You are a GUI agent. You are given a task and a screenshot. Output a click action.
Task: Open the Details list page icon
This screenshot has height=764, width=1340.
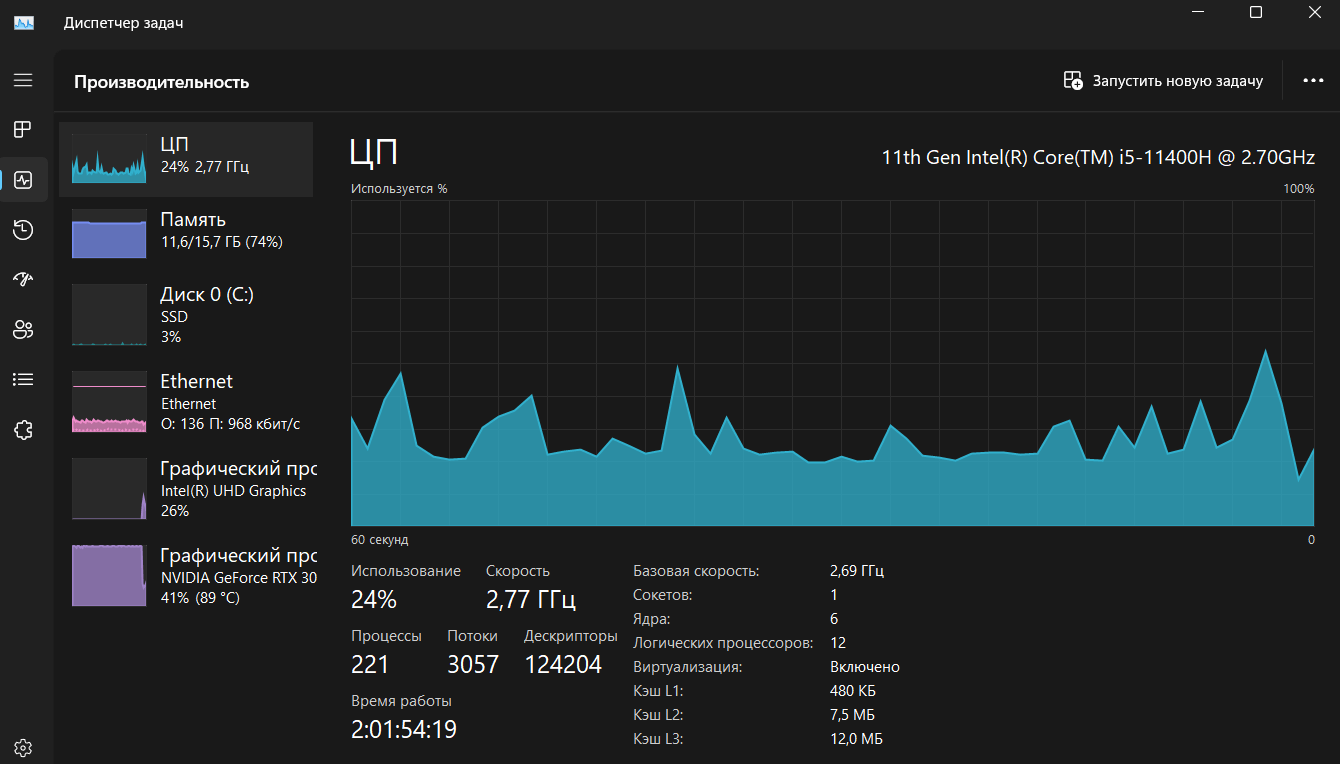pos(23,379)
